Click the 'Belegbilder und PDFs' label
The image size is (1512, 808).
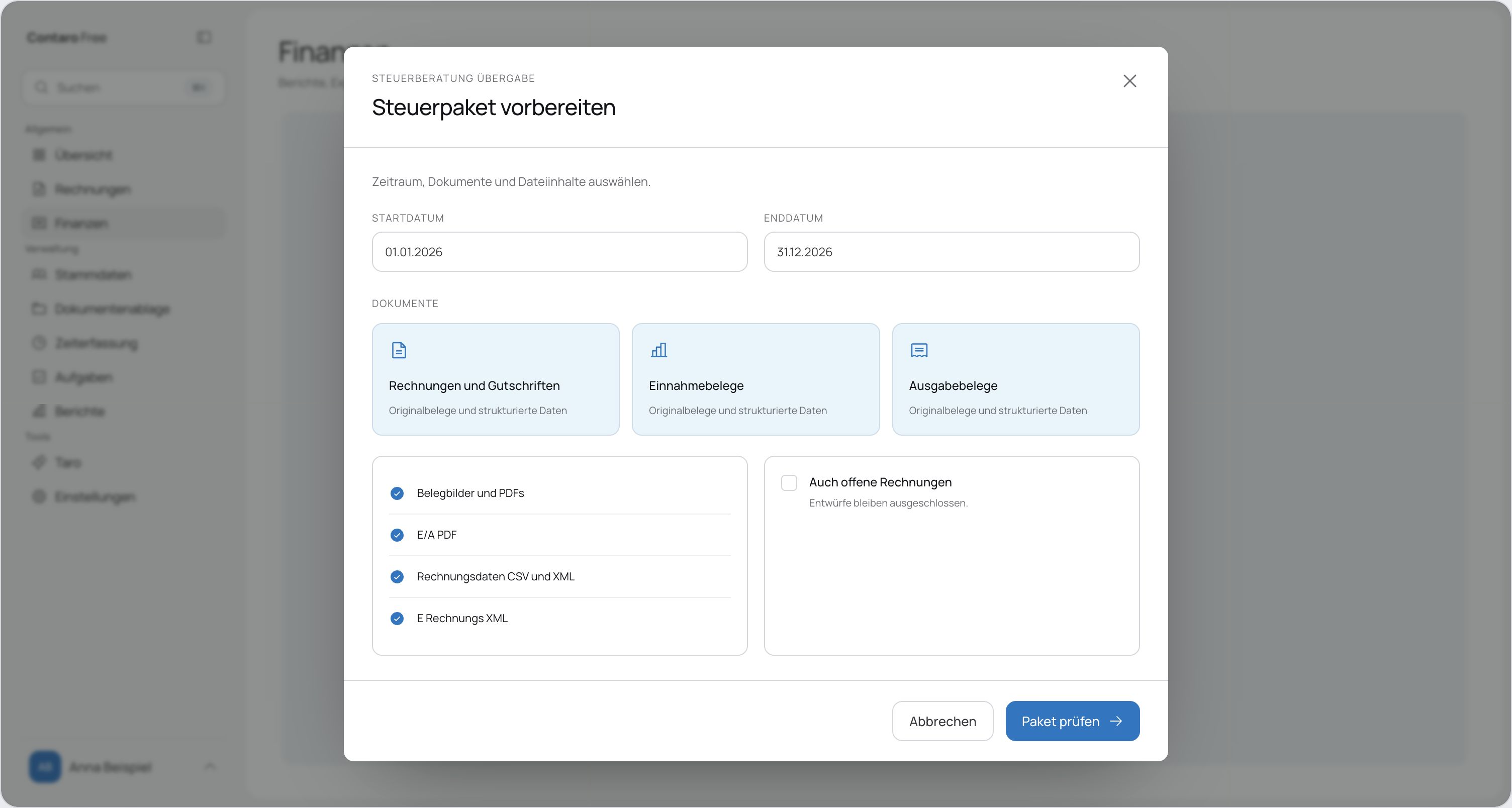470,493
